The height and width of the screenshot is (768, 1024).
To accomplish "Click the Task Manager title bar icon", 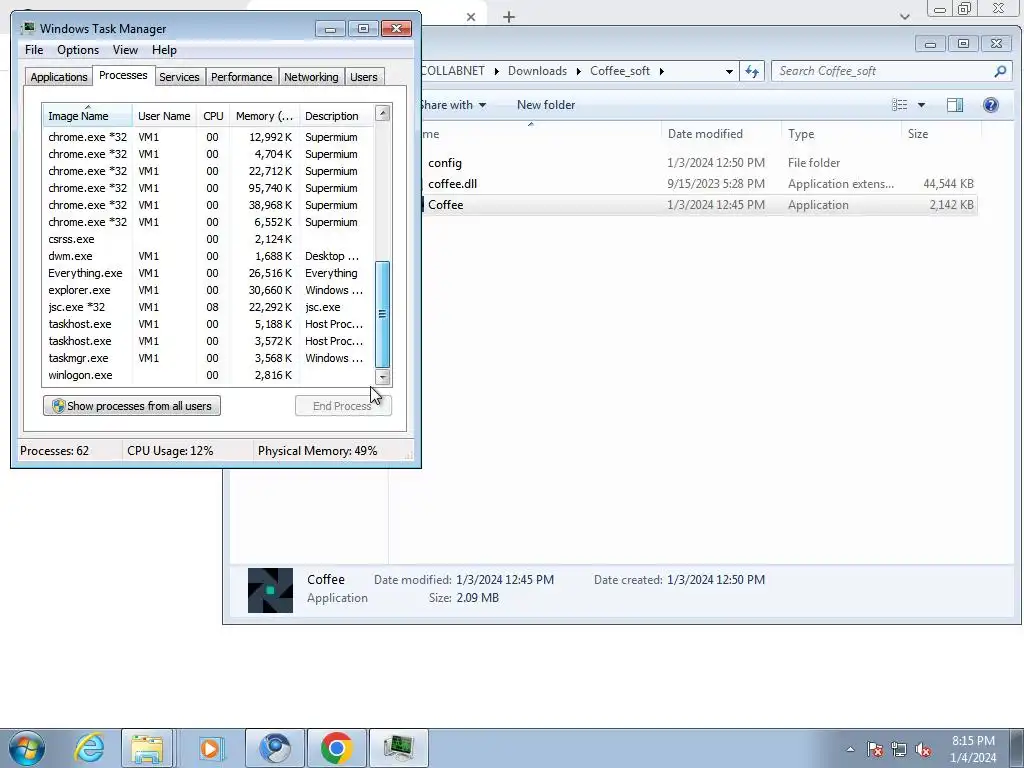I will click(28, 29).
